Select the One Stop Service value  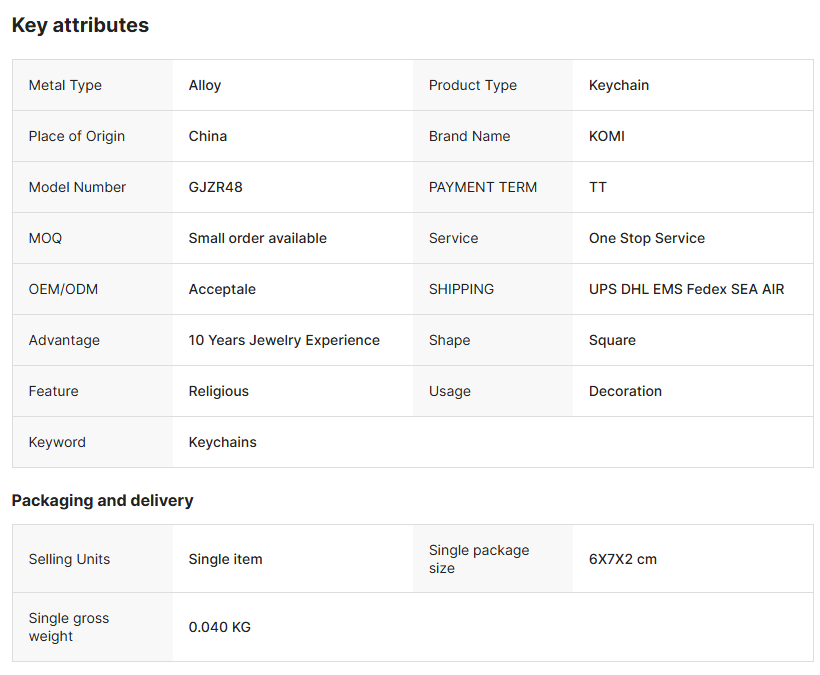[x=647, y=238]
